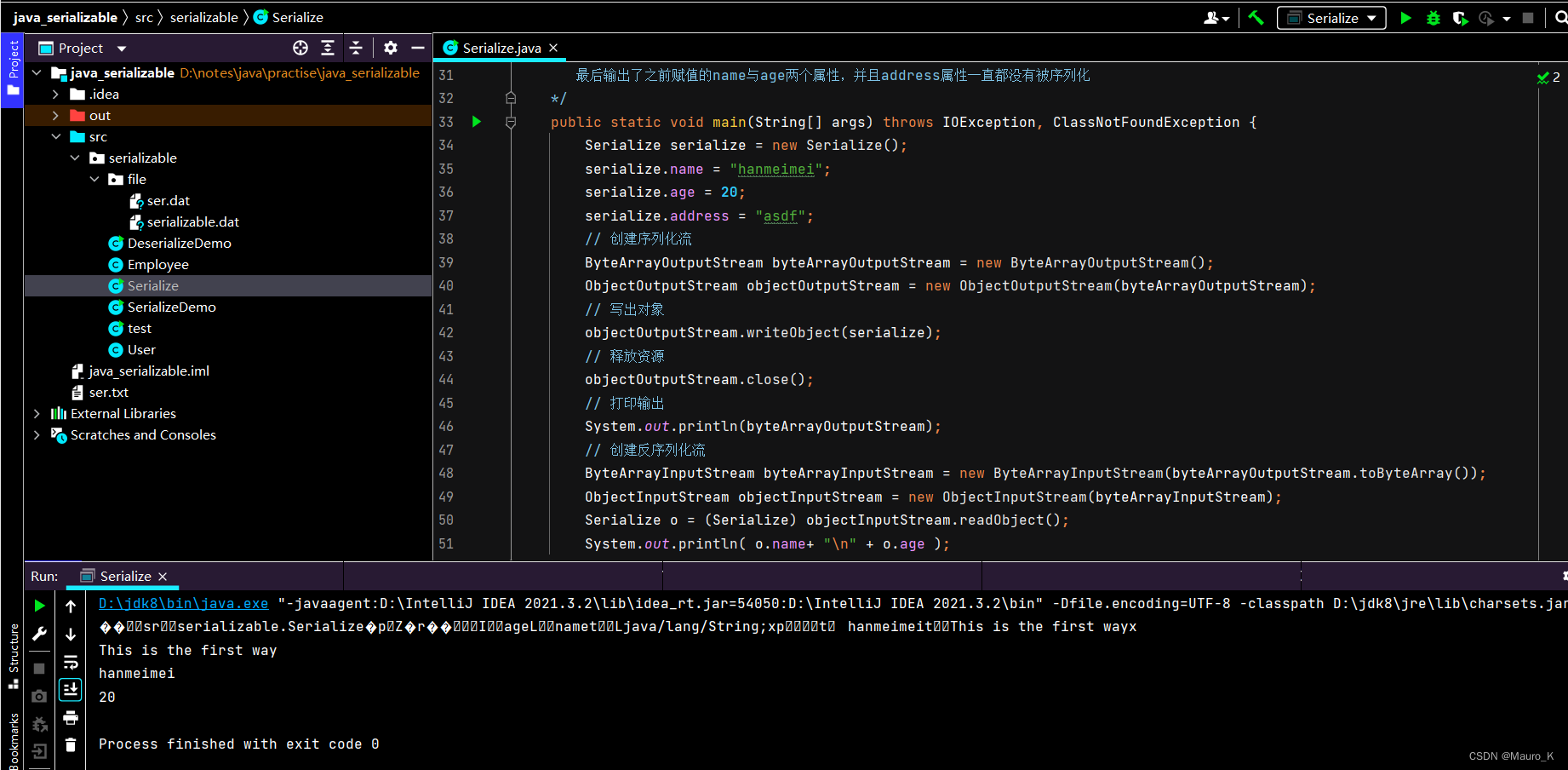
Task: Select the ser.txt file
Action: coord(100,393)
